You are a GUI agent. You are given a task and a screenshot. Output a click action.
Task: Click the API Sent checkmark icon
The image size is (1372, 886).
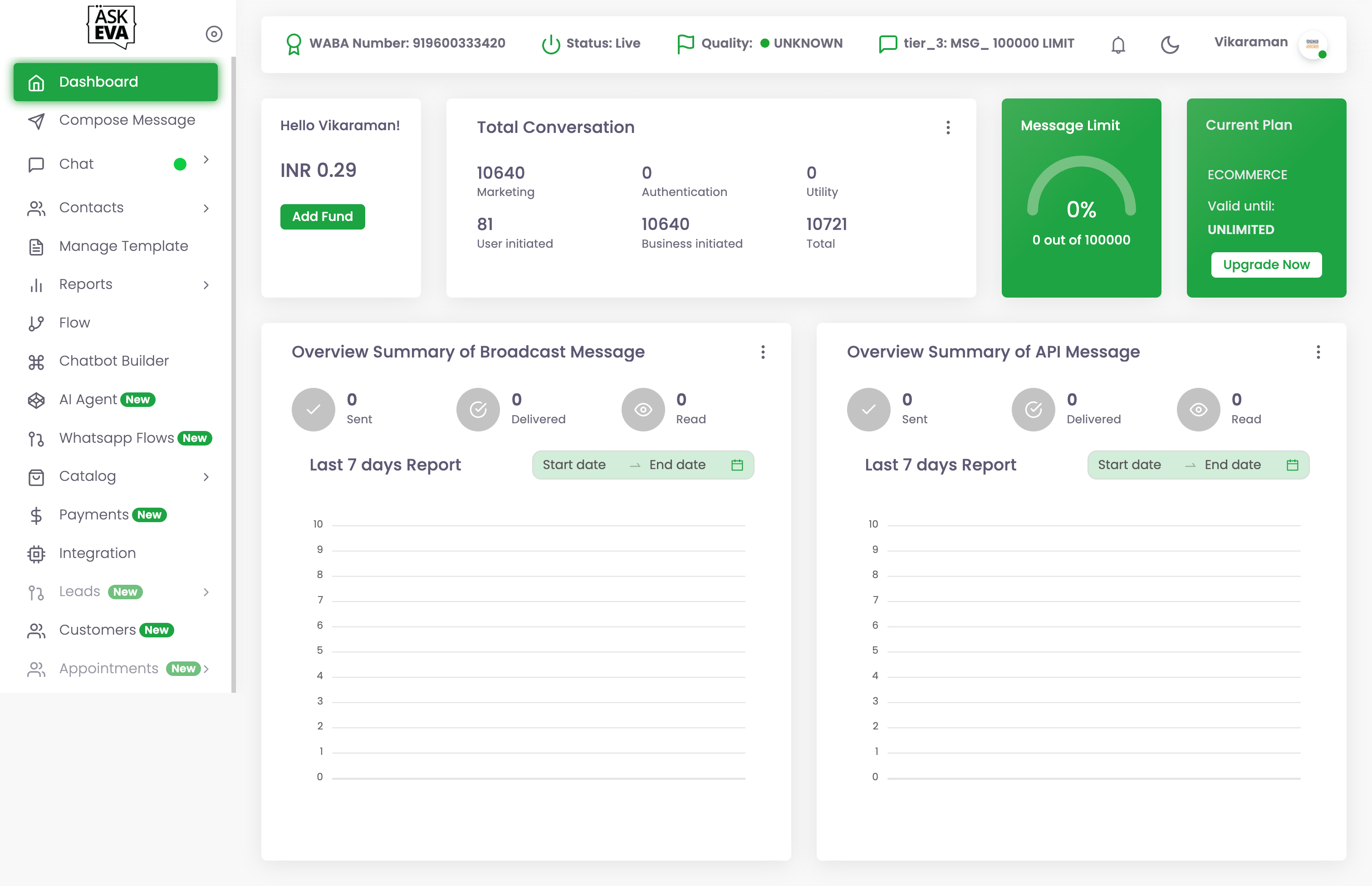tap(869, 410)
